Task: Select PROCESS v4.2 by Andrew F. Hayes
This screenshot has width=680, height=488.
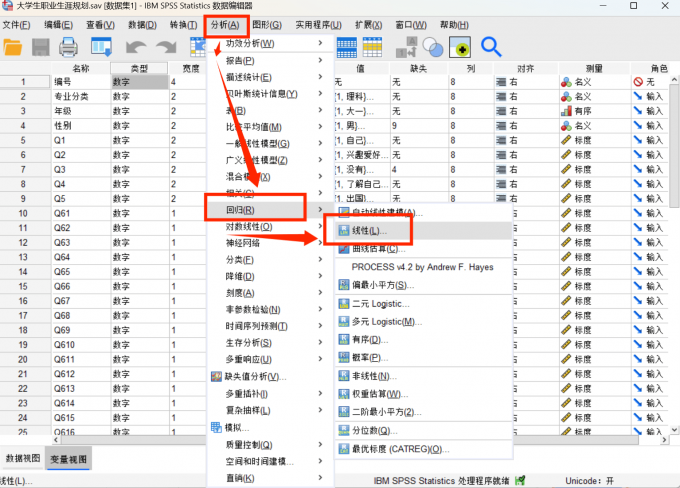Action: click(x=422, y=267)
